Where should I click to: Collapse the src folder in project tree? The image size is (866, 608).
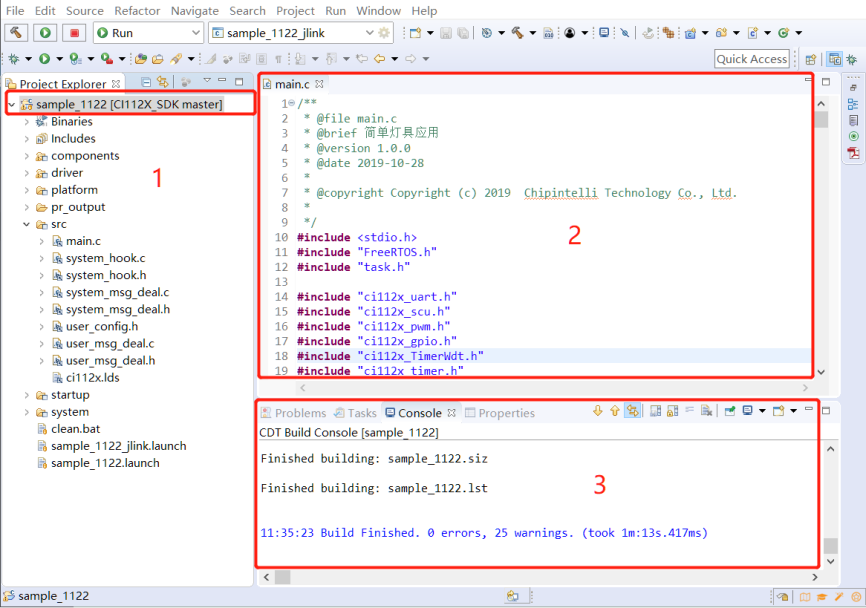tap(27, 224)
